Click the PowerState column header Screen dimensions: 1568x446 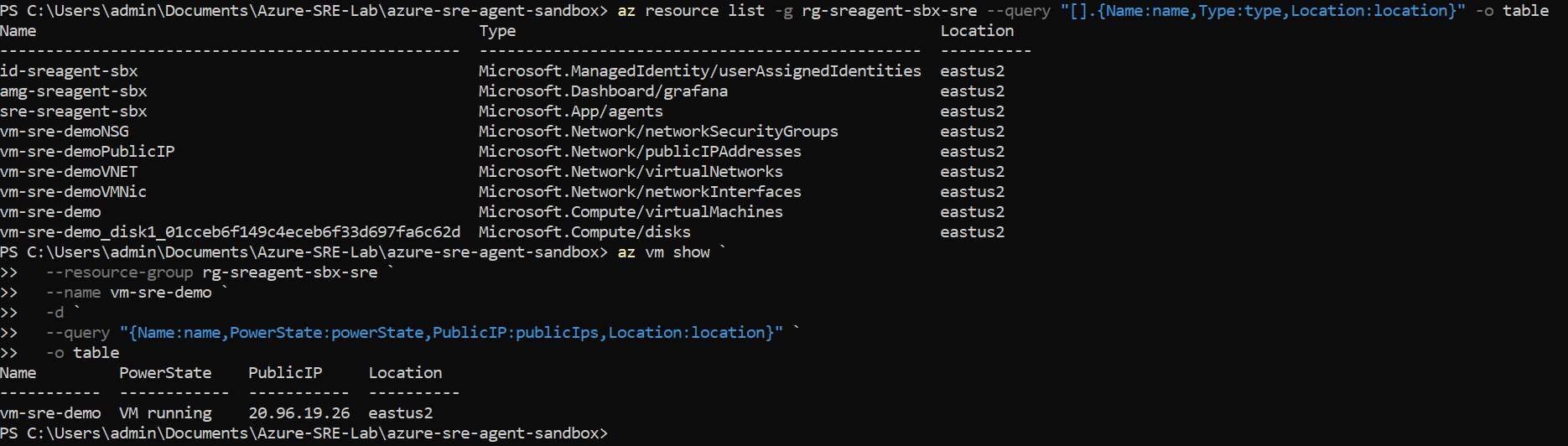[x=165, y=373]
